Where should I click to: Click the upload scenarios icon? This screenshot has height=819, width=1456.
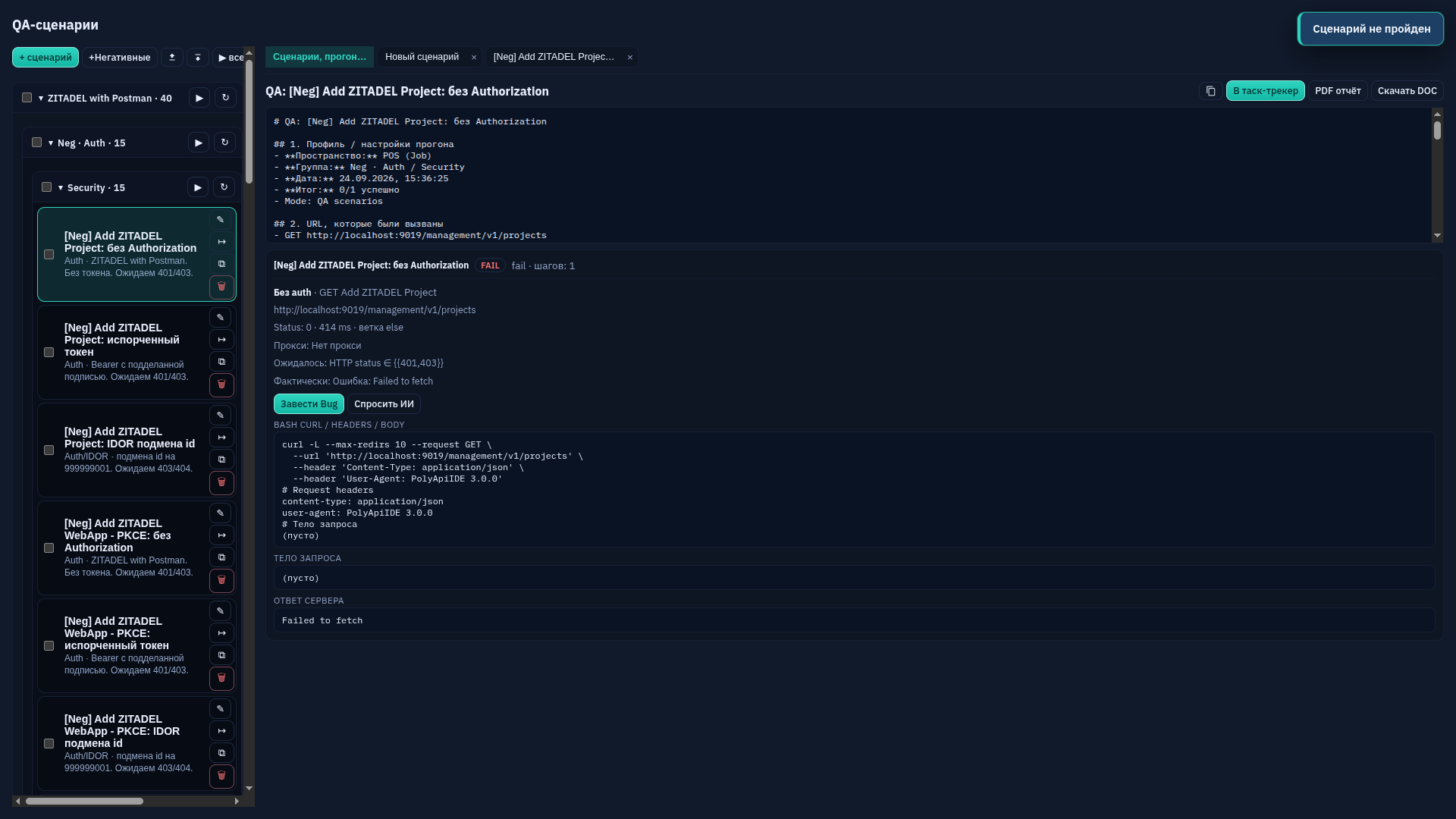[x=172, y=58]
